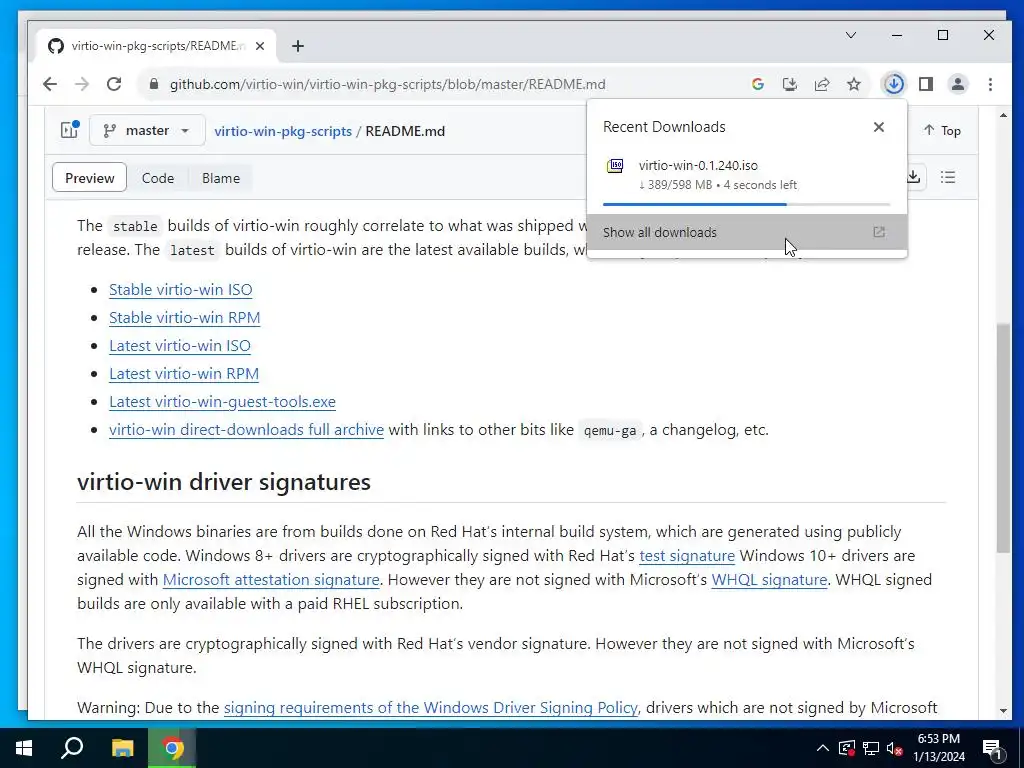Switch to the Preview view

point(89,178)
